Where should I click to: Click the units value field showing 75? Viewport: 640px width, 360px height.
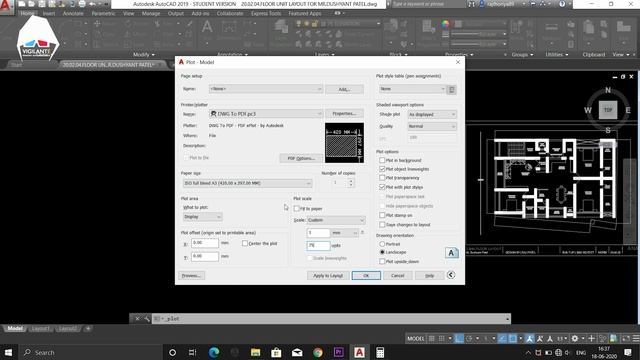tap(318, 246)
